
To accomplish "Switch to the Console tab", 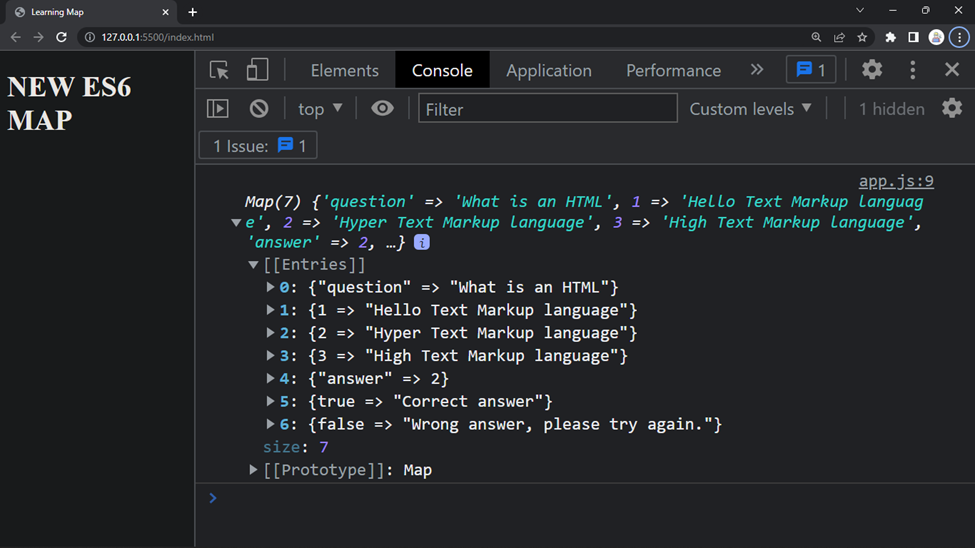I will pyautogui.click(x=442, y=70).
